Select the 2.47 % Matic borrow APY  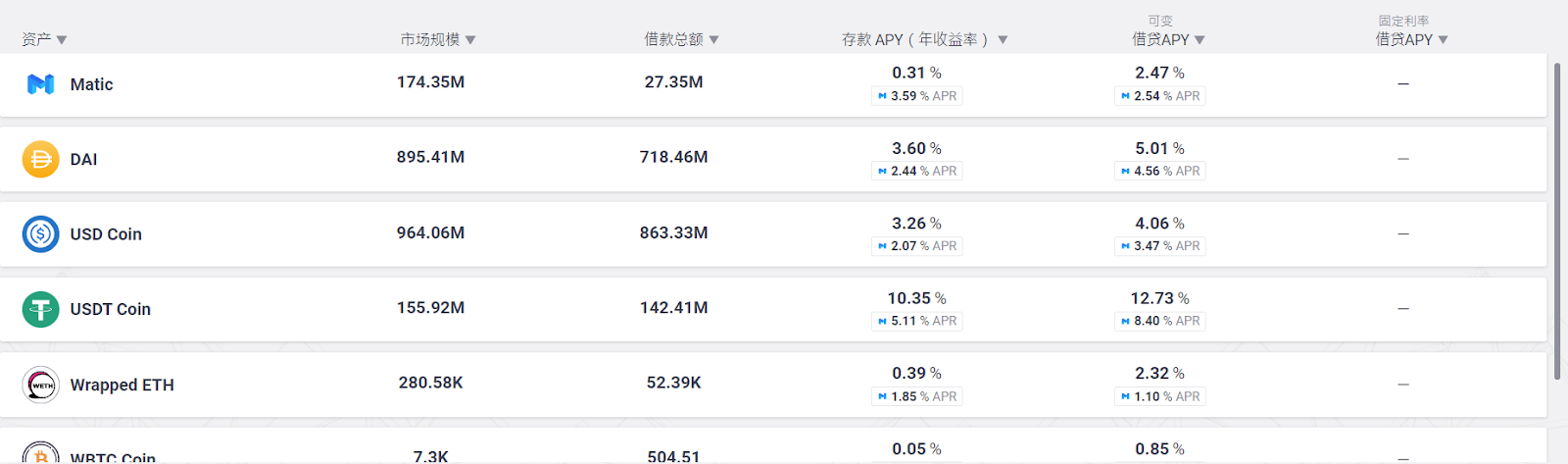point(1160,73)
